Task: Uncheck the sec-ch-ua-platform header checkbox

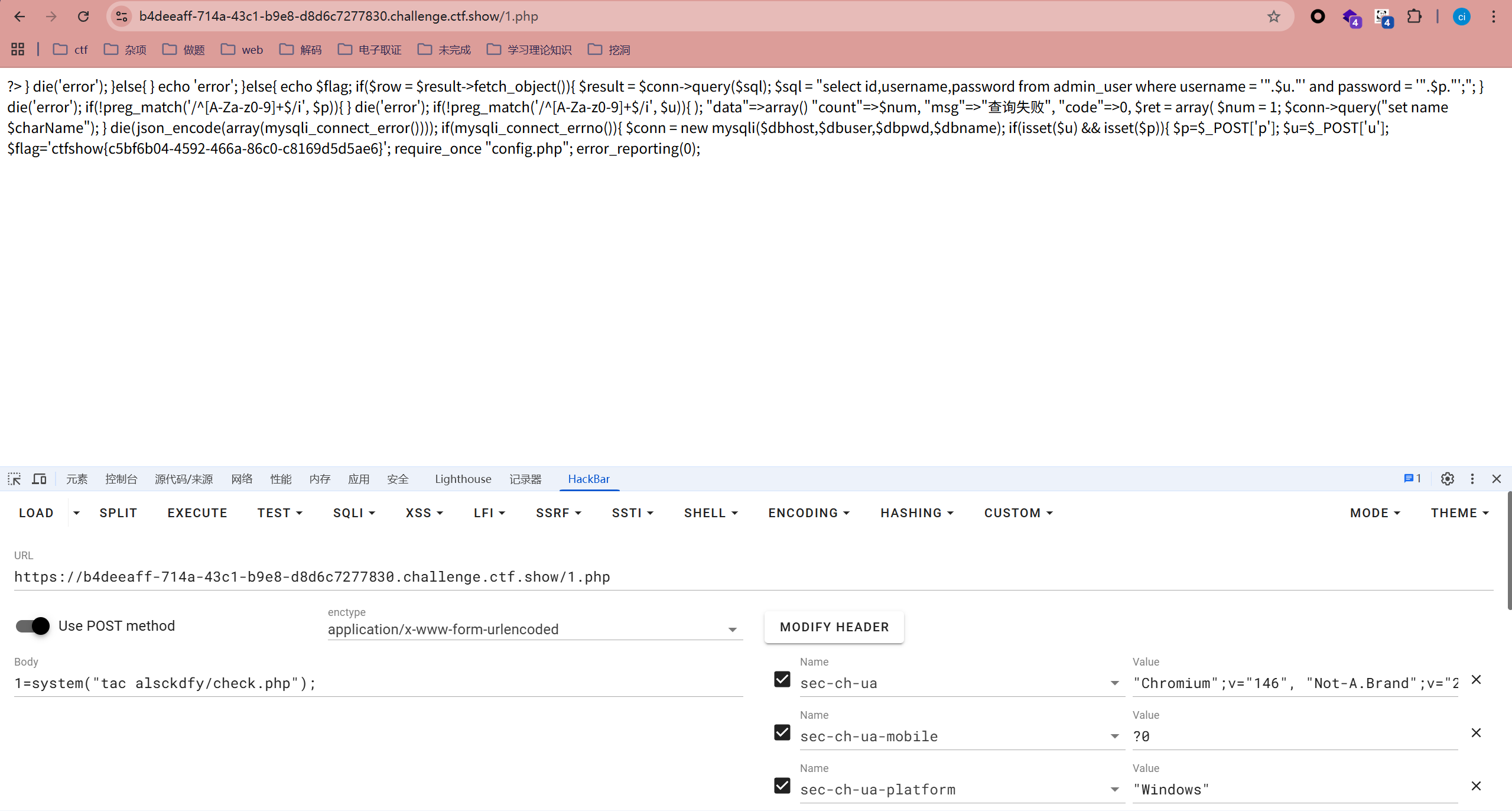Action: coord(782,786)
